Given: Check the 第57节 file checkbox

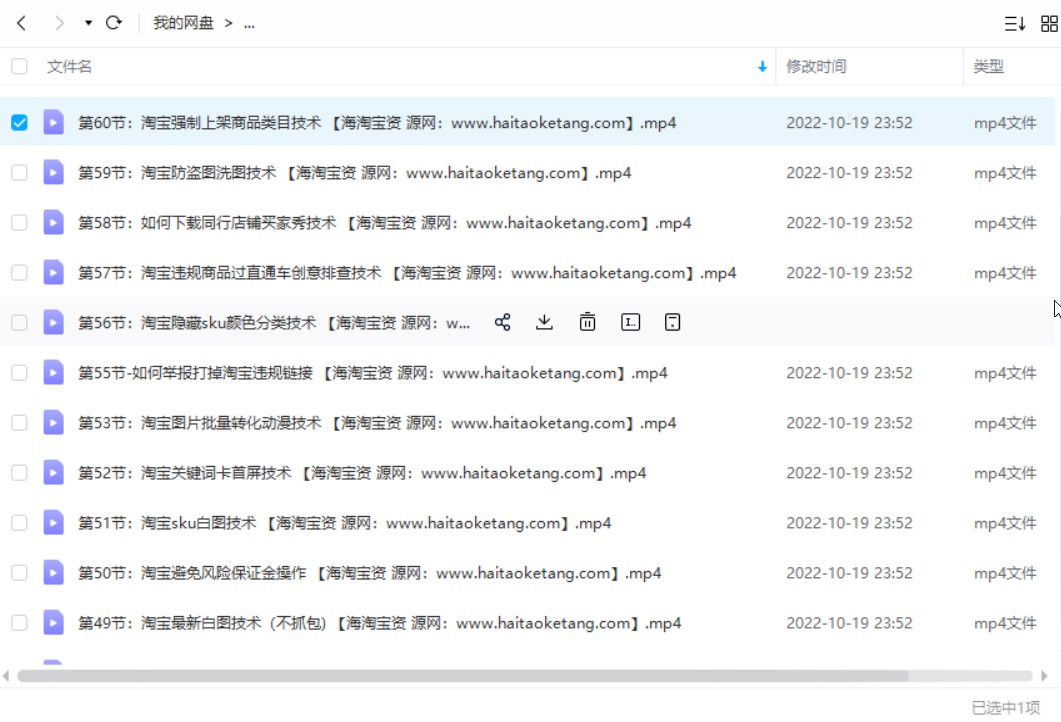Looking at the screenshot, I should 19,273.
